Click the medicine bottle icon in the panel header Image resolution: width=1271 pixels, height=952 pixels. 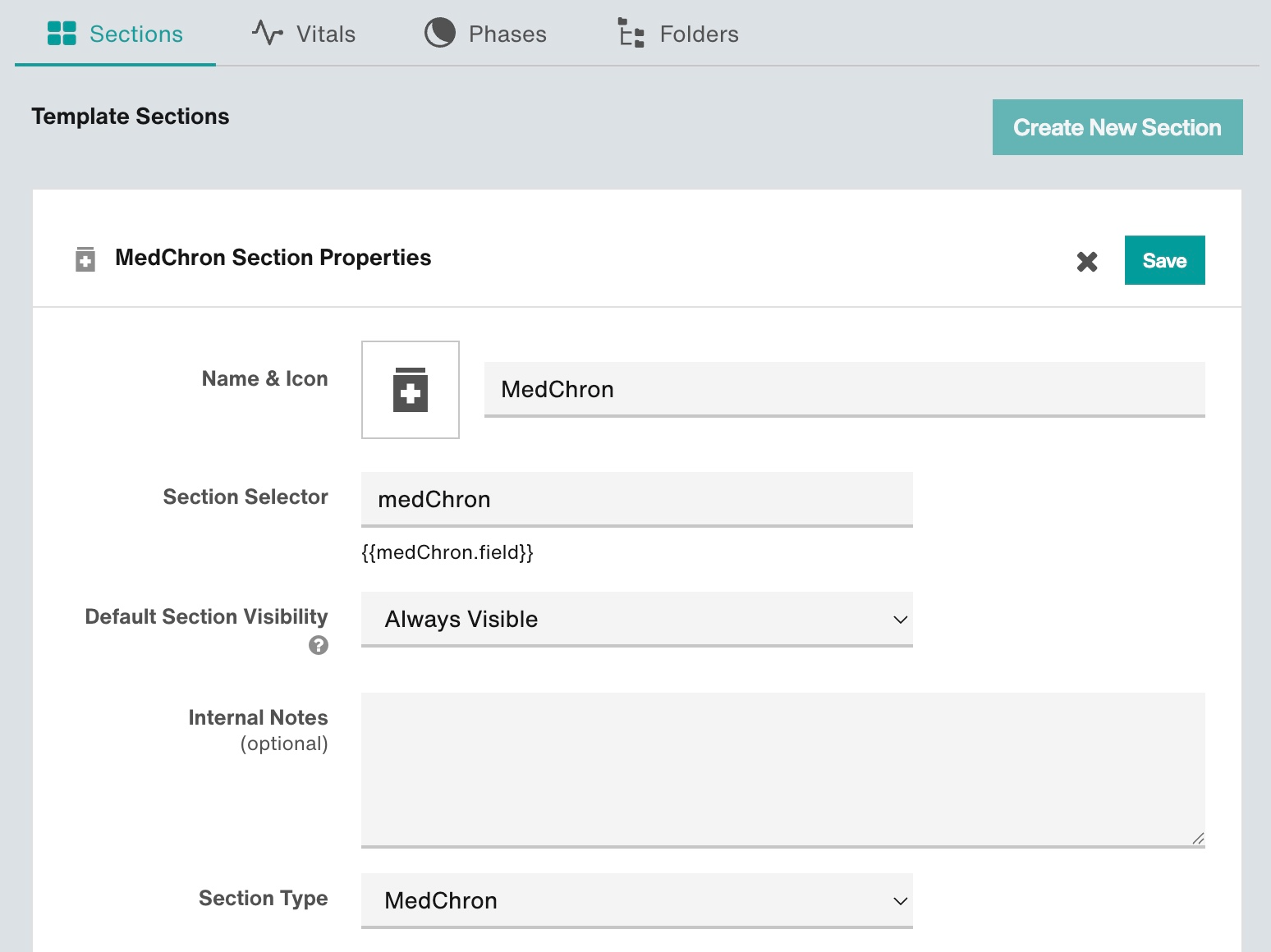point(85,258)
